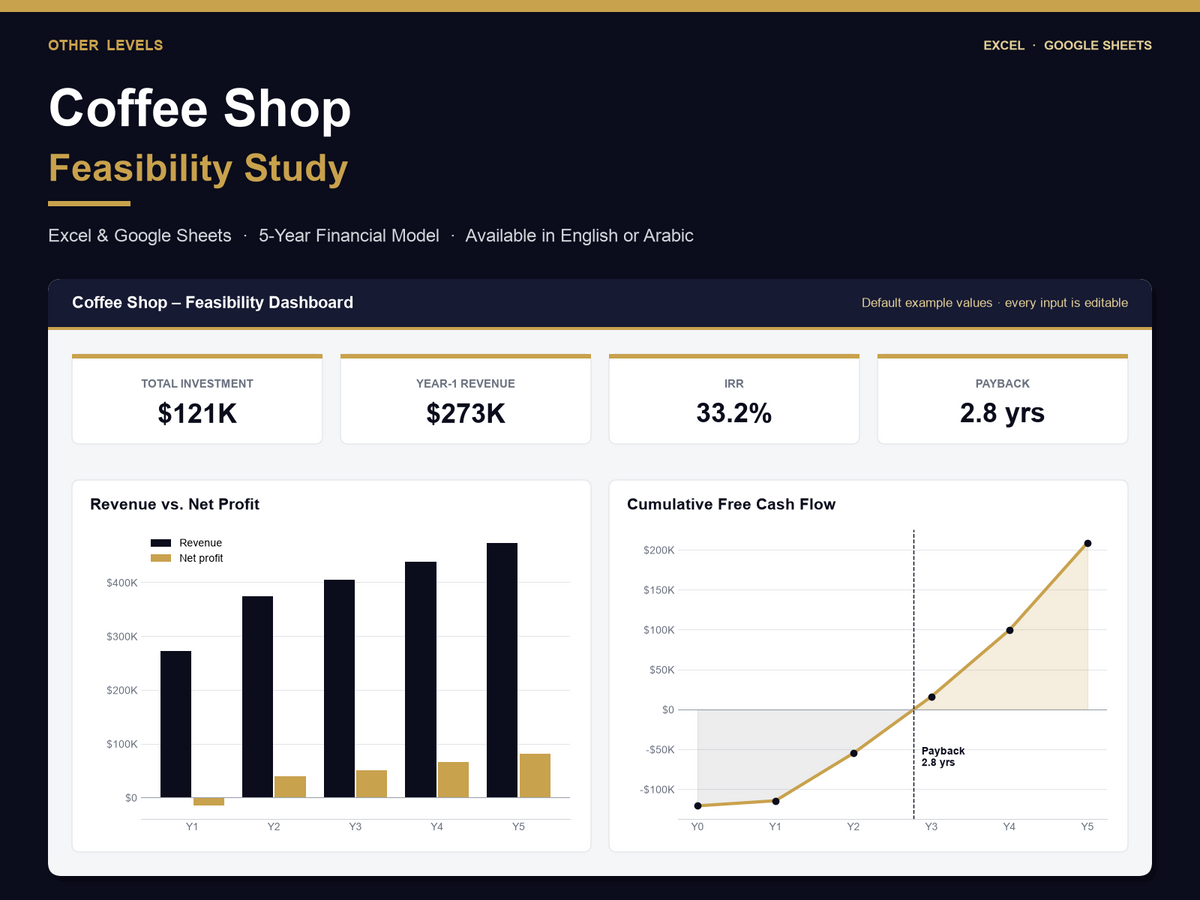Click the Y1 revenue bar
Screen dimensions: 1200x900
(x=176, y=724)
